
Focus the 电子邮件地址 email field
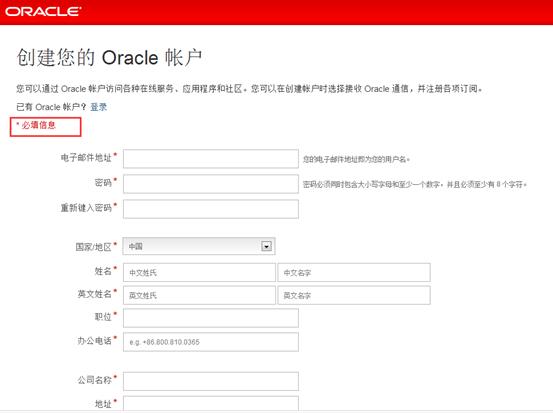(x=211, y=159)
